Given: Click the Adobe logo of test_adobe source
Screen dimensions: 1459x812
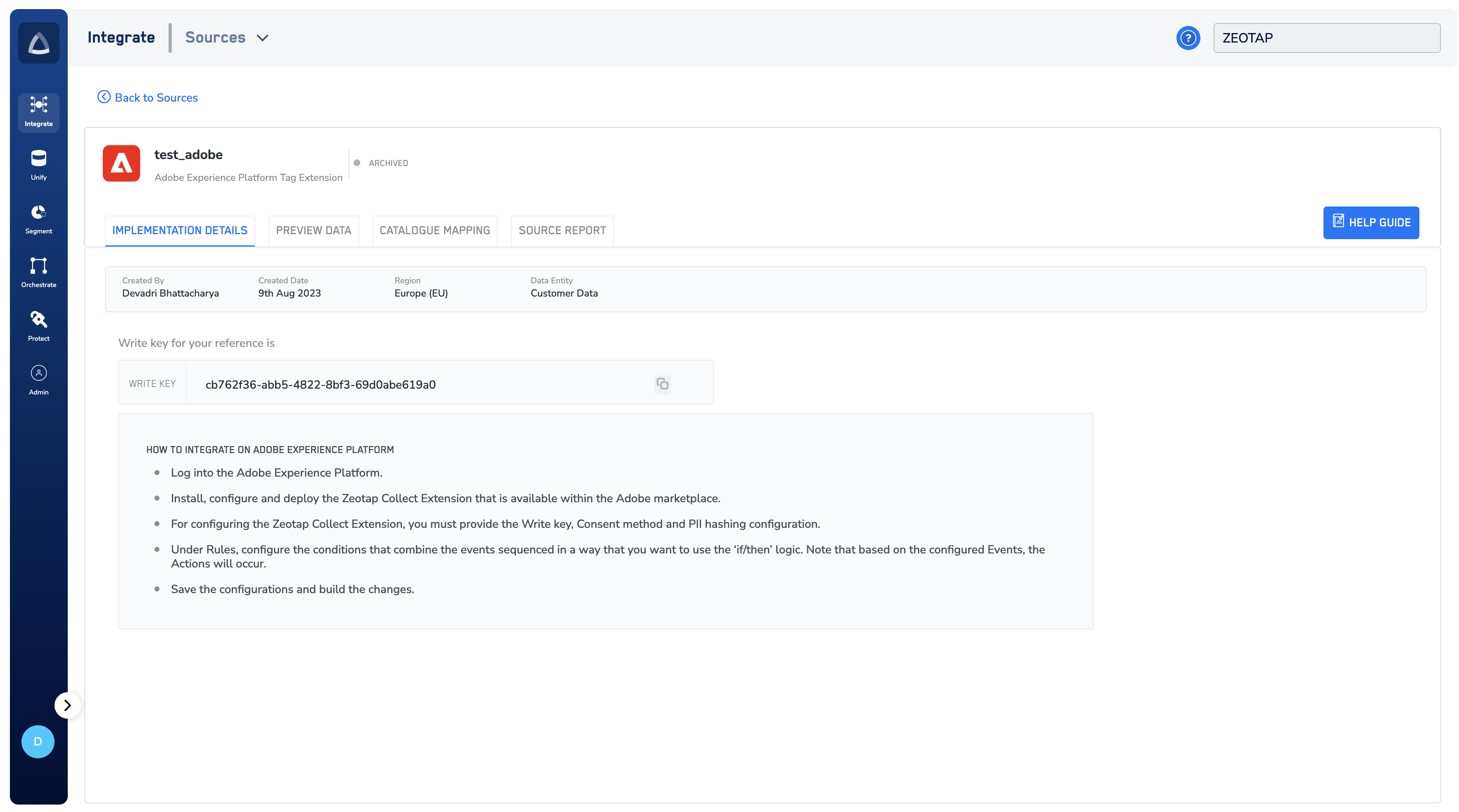Looking at the screenshot, I should click(121, 164).
